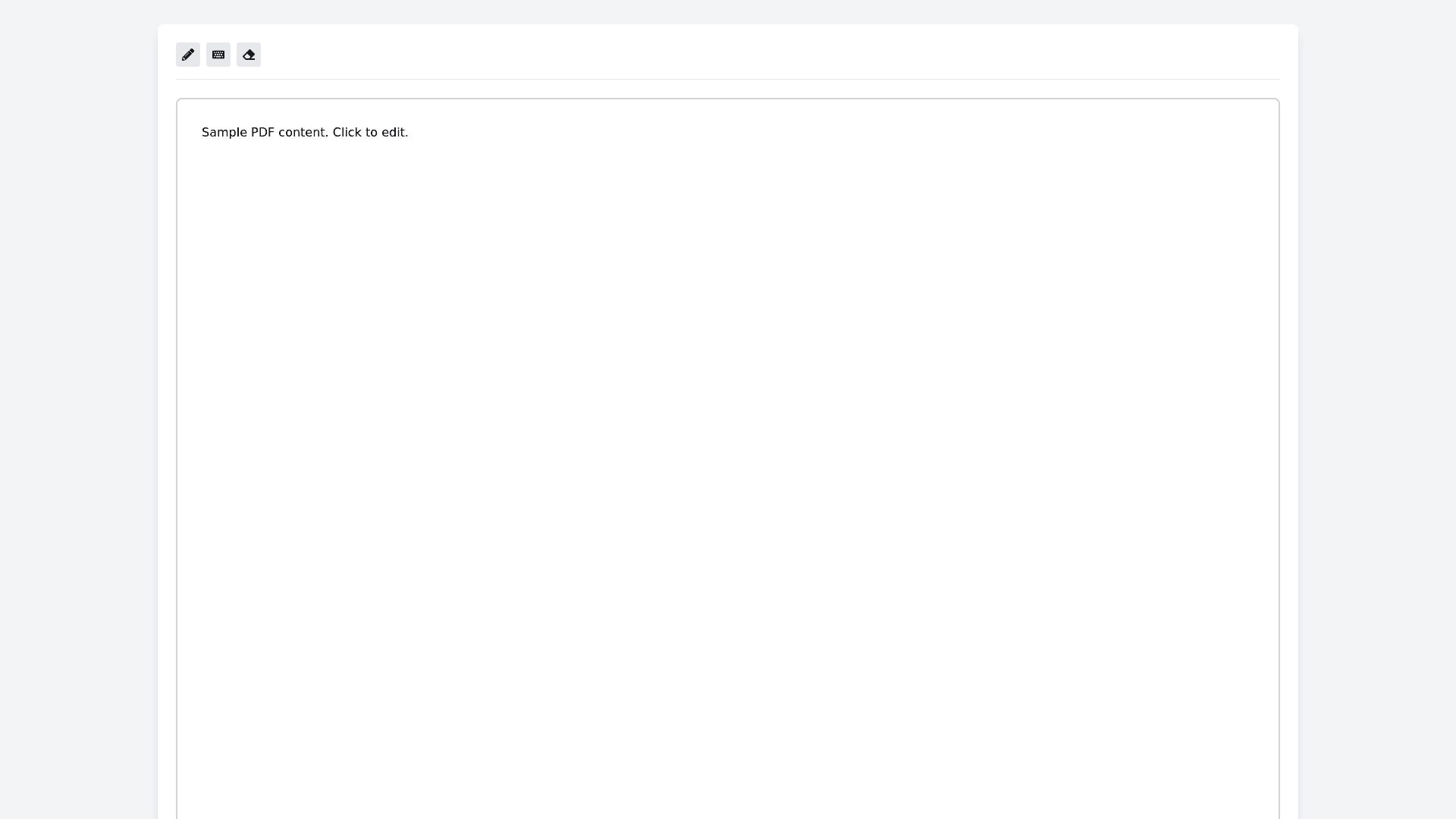
Task: Click the gray background right of the editor card
Action: tap(1376, 409)
